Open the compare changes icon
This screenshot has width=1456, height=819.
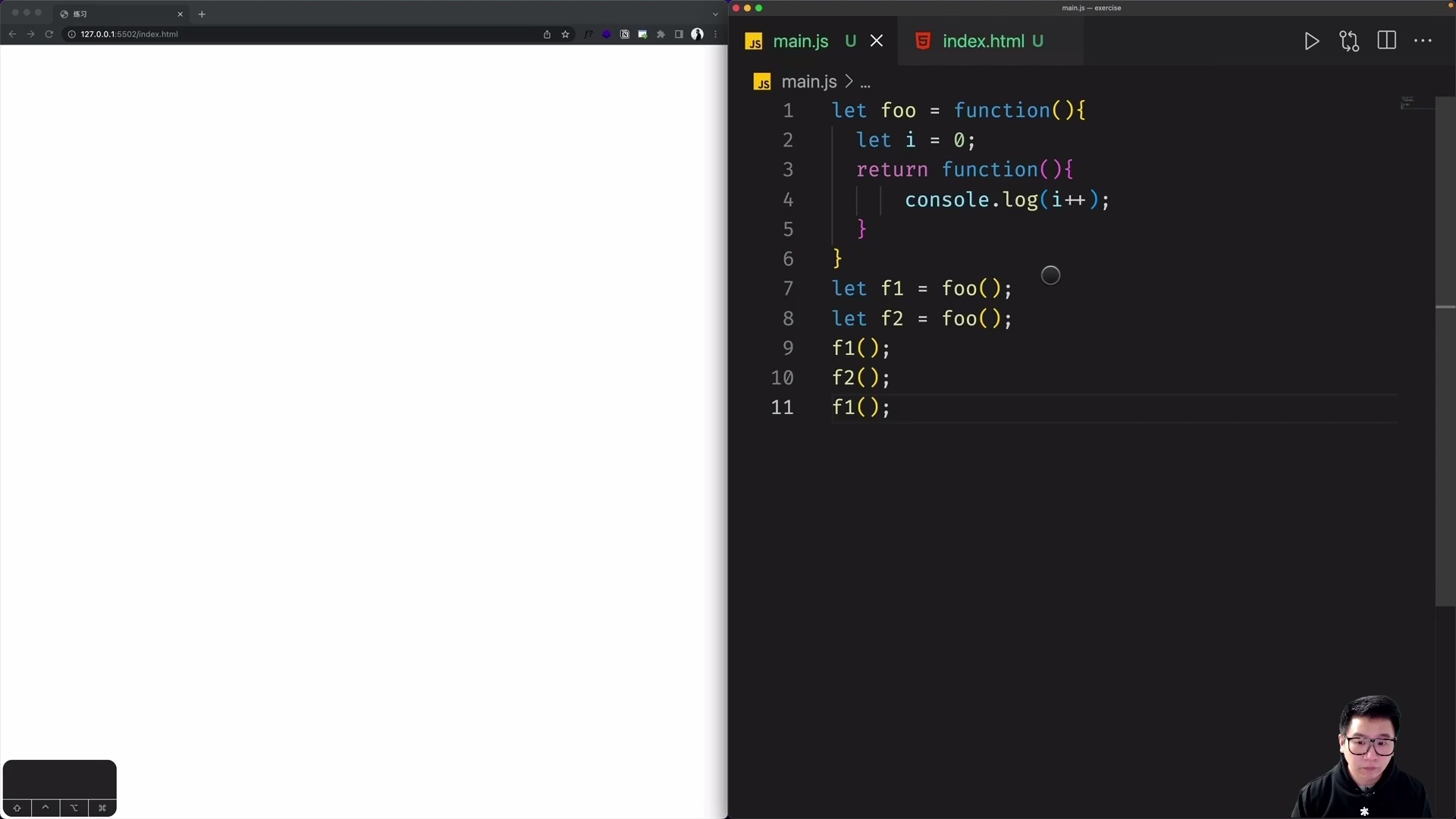pos(1350,41)
